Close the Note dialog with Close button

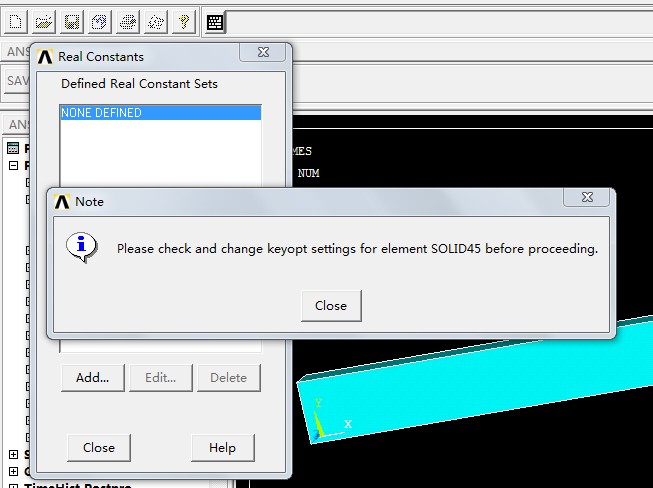click(331, 306)
